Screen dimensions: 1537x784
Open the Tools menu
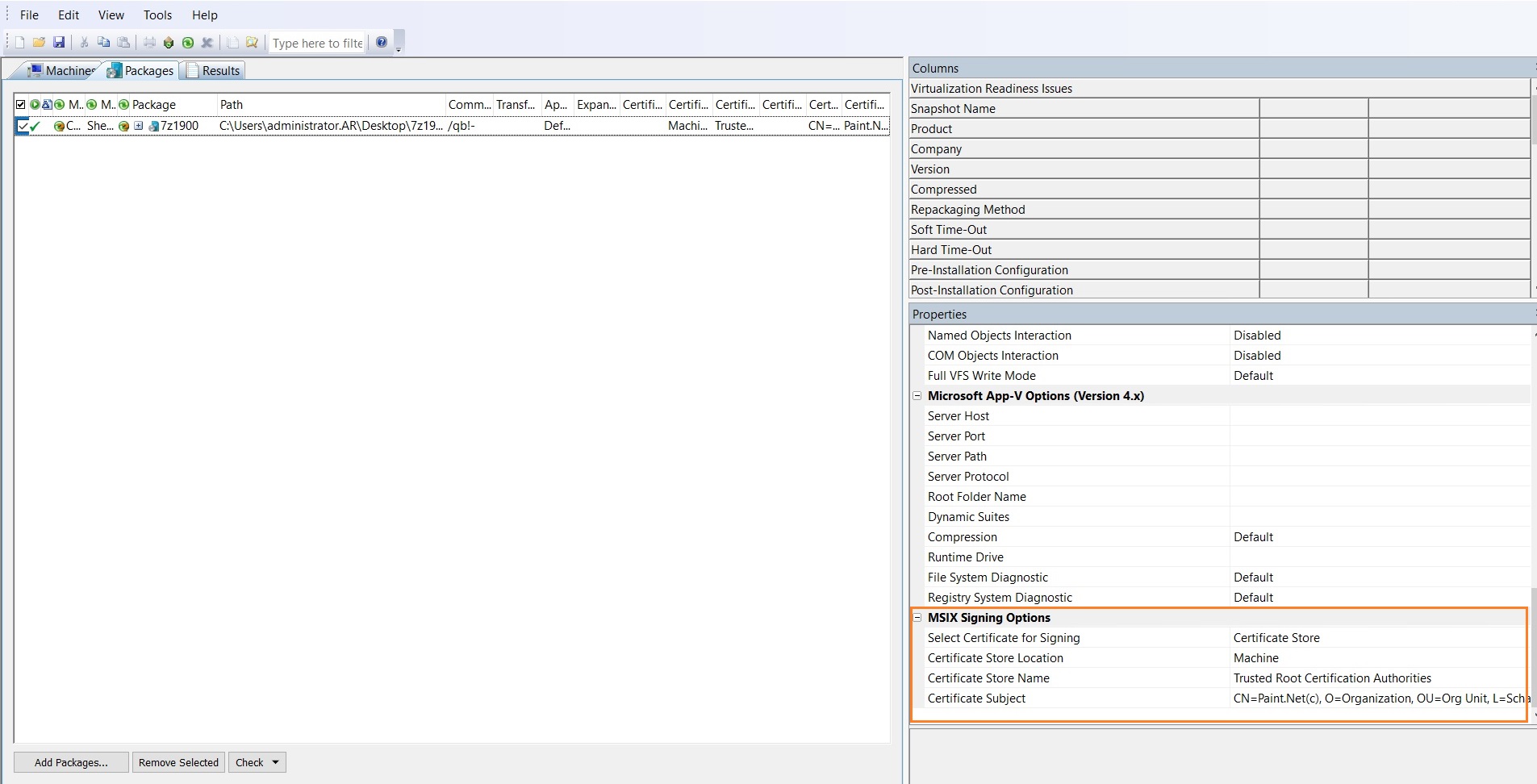pyautogui.click(x=157, y=15)
